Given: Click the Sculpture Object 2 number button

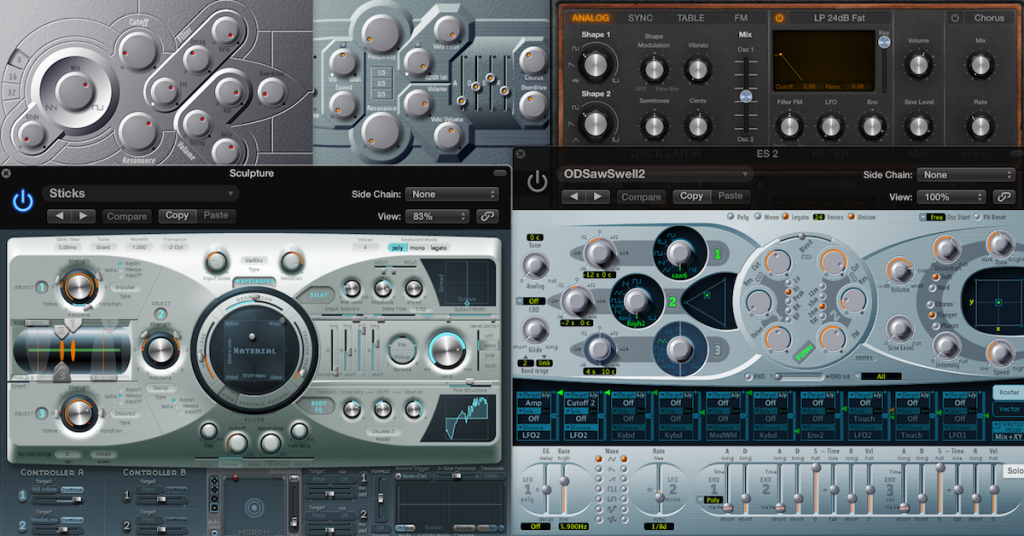Looking at the screenshot, I should (161, 314).
